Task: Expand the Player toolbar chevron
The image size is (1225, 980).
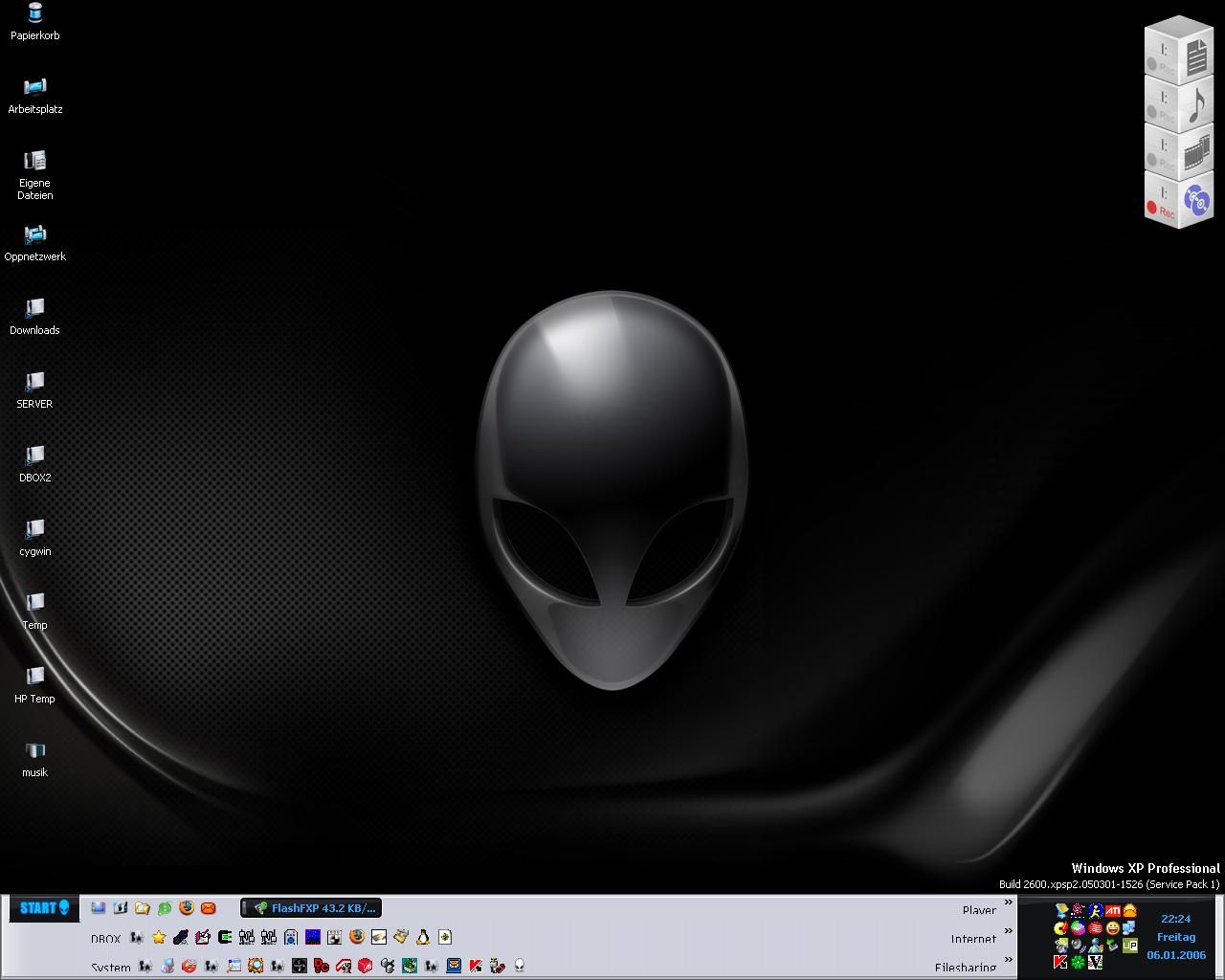Action: [1008, 902]
